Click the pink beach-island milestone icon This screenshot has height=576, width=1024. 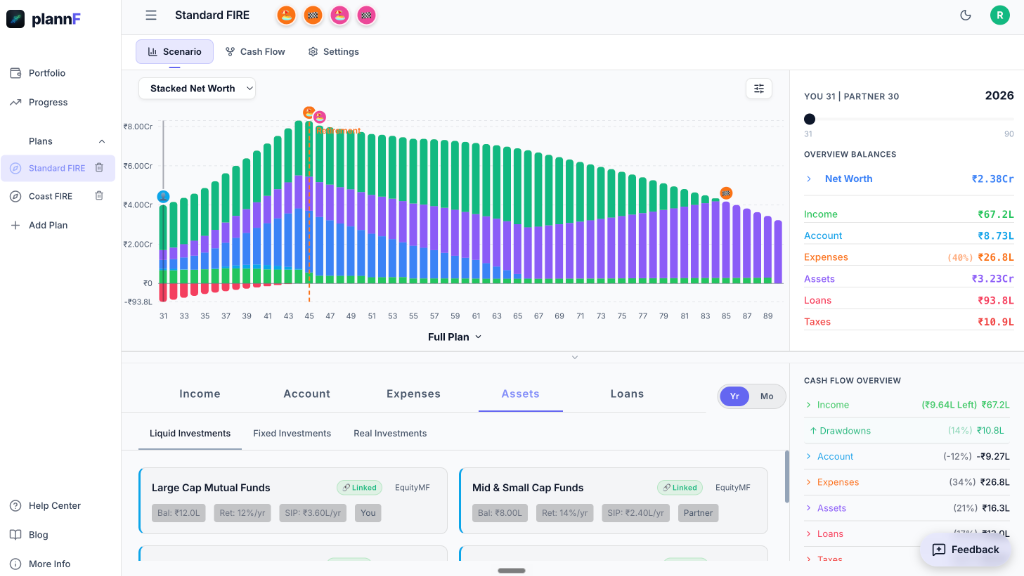[340, 15]
